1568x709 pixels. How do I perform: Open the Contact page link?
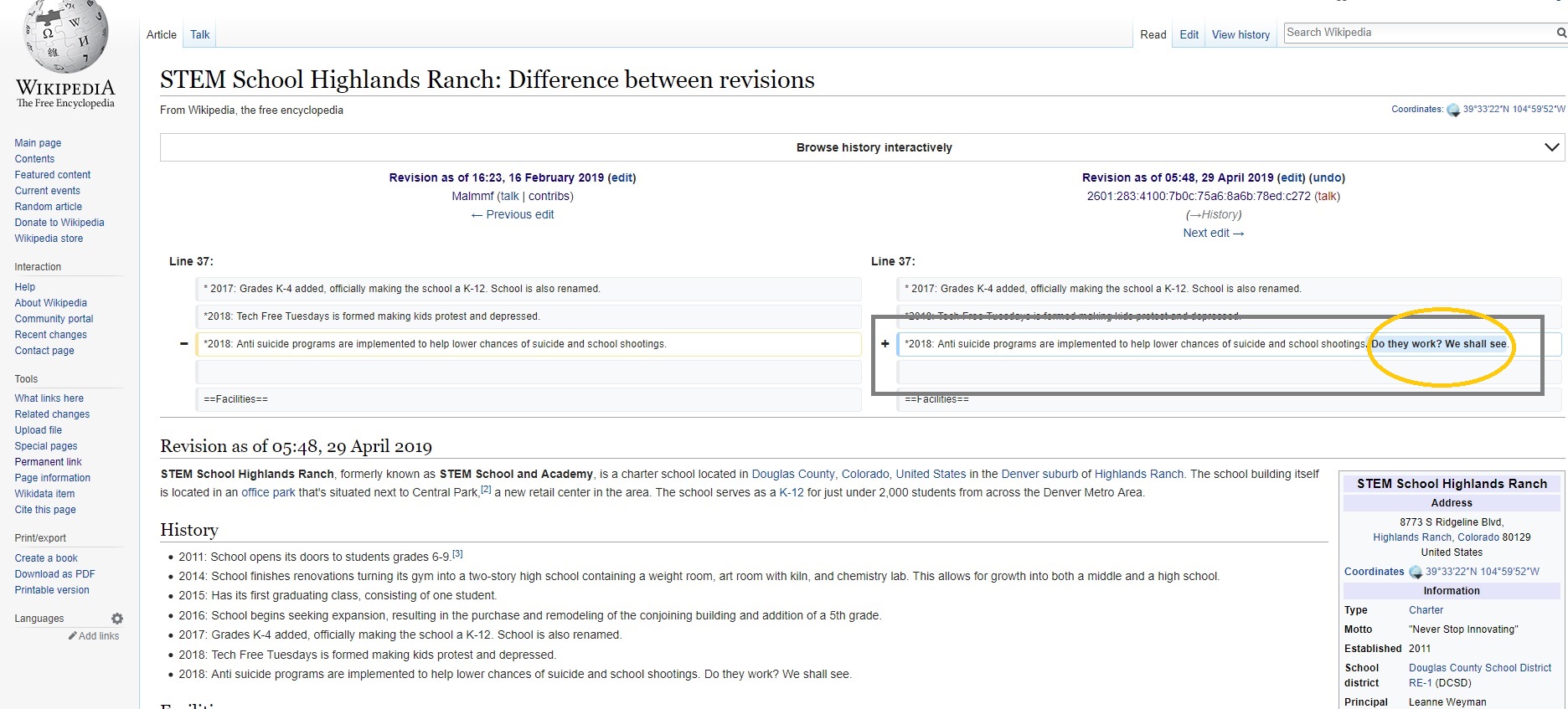coord(44,351)
